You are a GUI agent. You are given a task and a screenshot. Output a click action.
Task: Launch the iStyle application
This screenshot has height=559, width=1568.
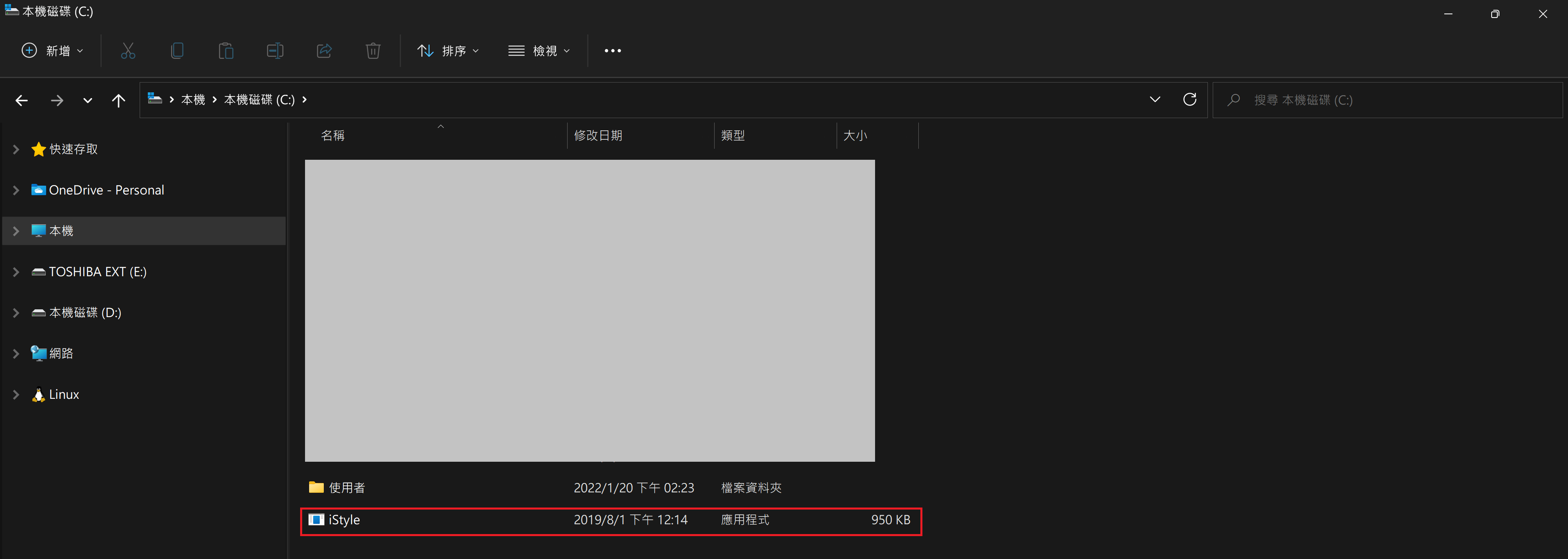tap(345, 520)
